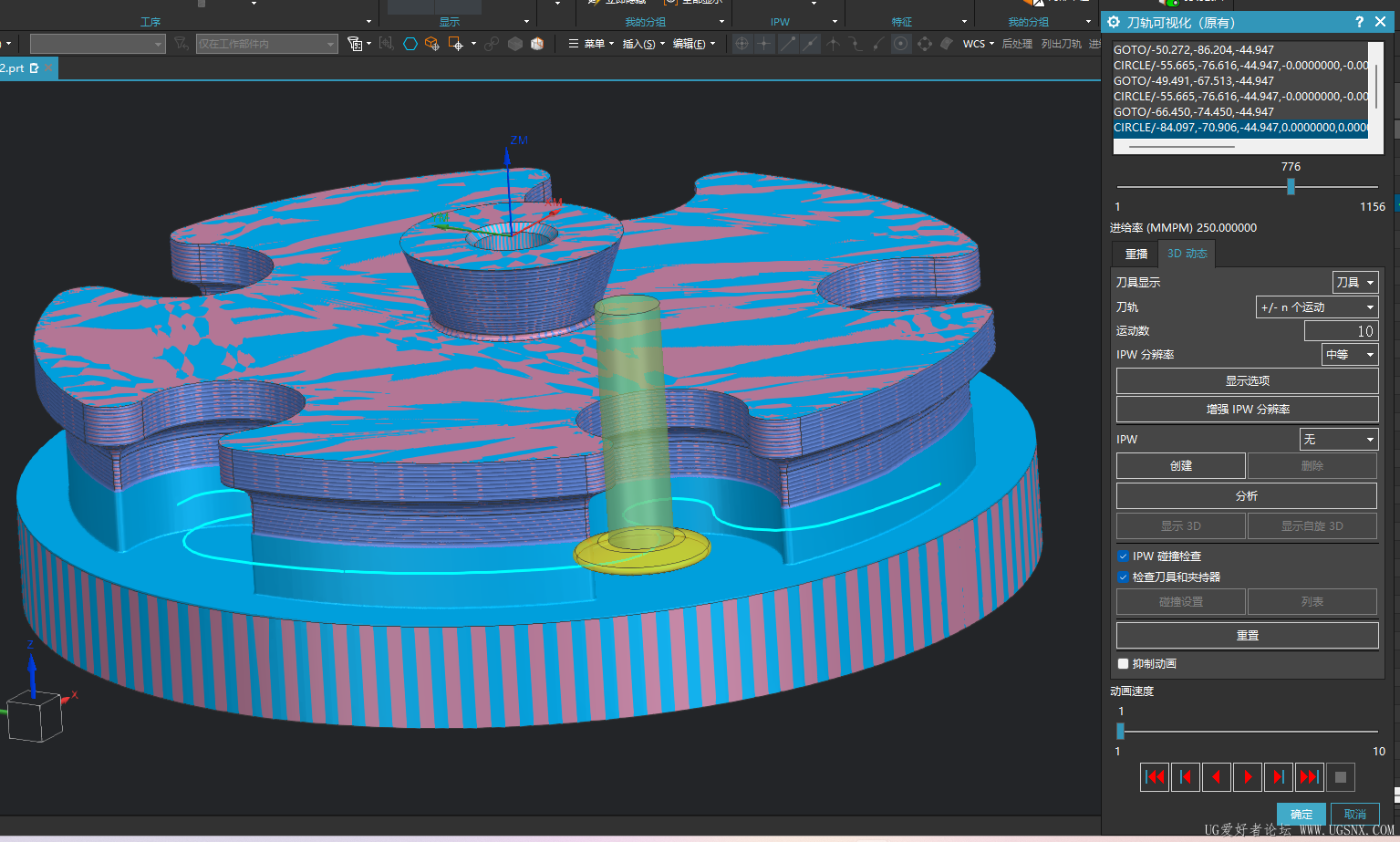Open the 刀轨 +/- n 个运动 dropdown
Image resolution: width=1400 pixels, height=842 pixels.
1317,307
